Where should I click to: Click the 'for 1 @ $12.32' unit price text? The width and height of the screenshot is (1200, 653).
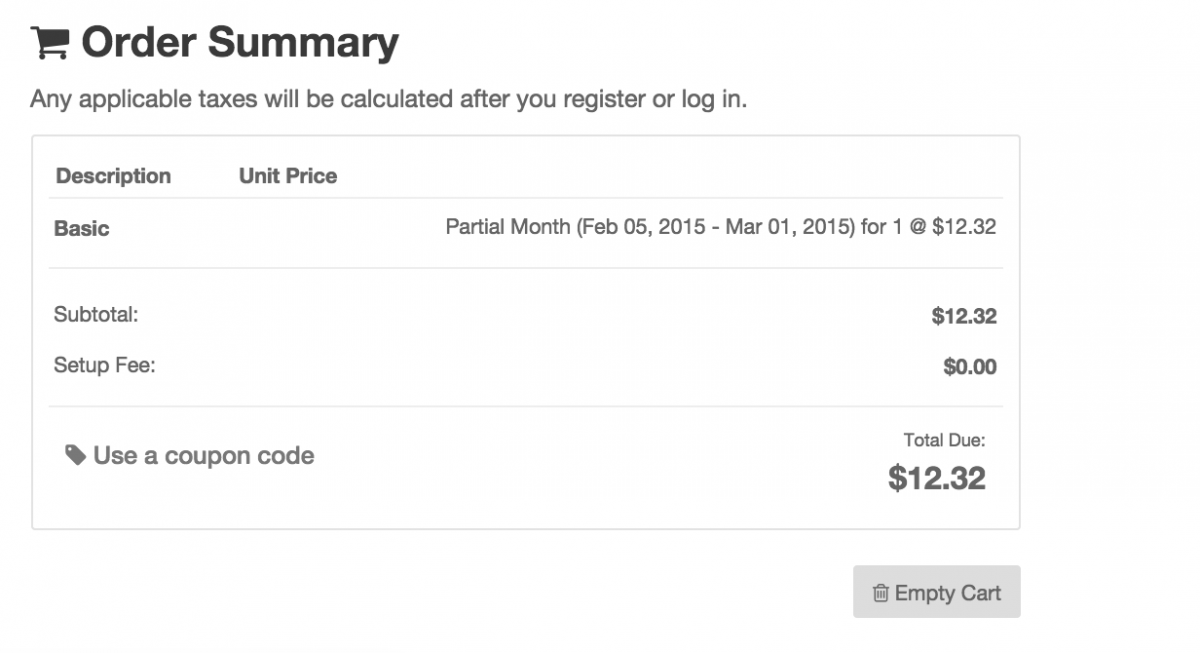pos(929,227)
